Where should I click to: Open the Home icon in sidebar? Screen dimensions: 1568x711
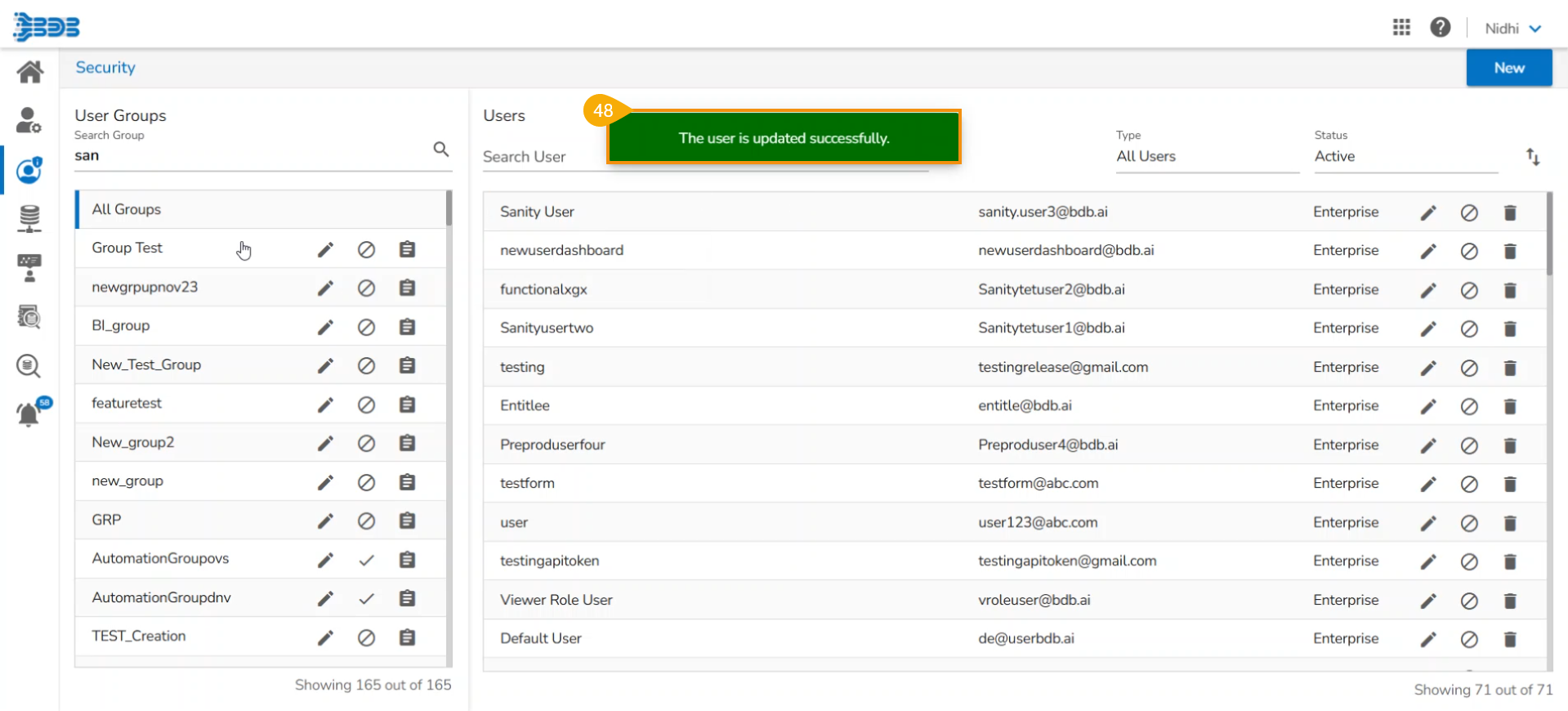pos(29,73)
